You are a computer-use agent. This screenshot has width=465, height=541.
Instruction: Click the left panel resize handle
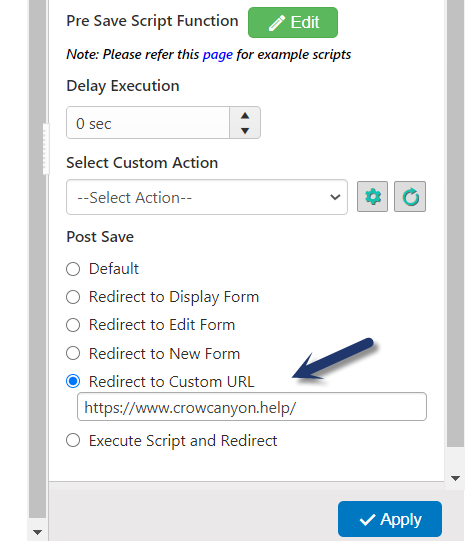pyautogui.click(x=46, y=149)
